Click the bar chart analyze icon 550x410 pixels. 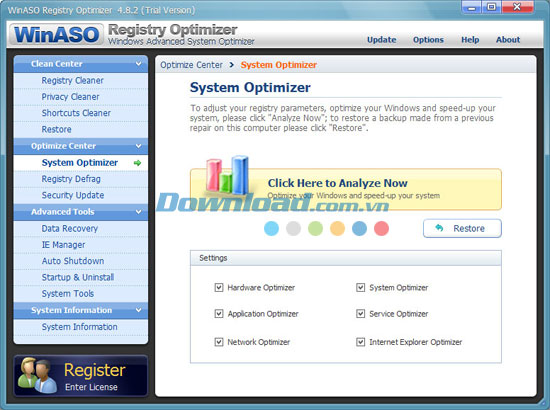[227, 175]
